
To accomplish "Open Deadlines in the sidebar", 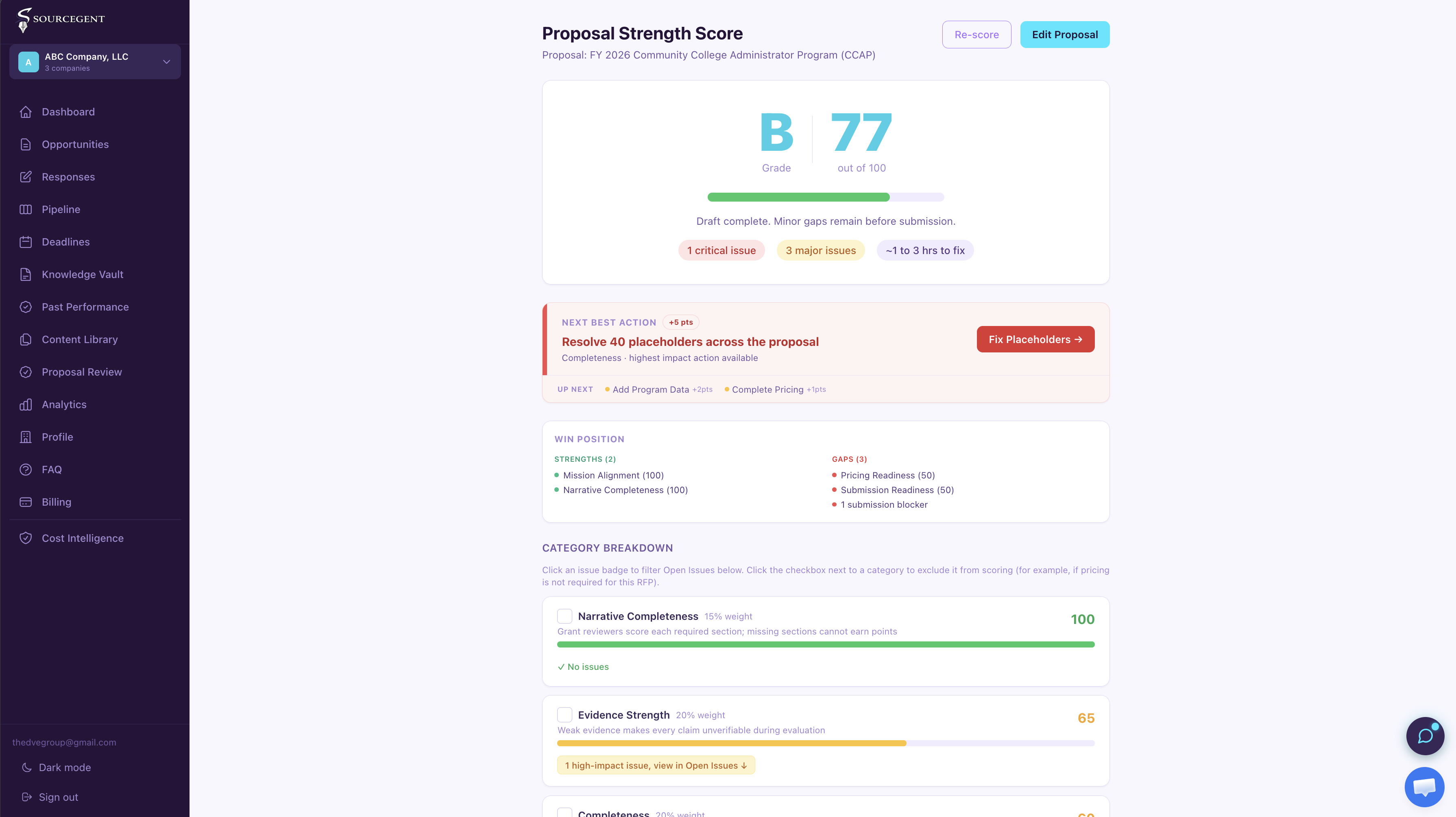I will (95, 242).
